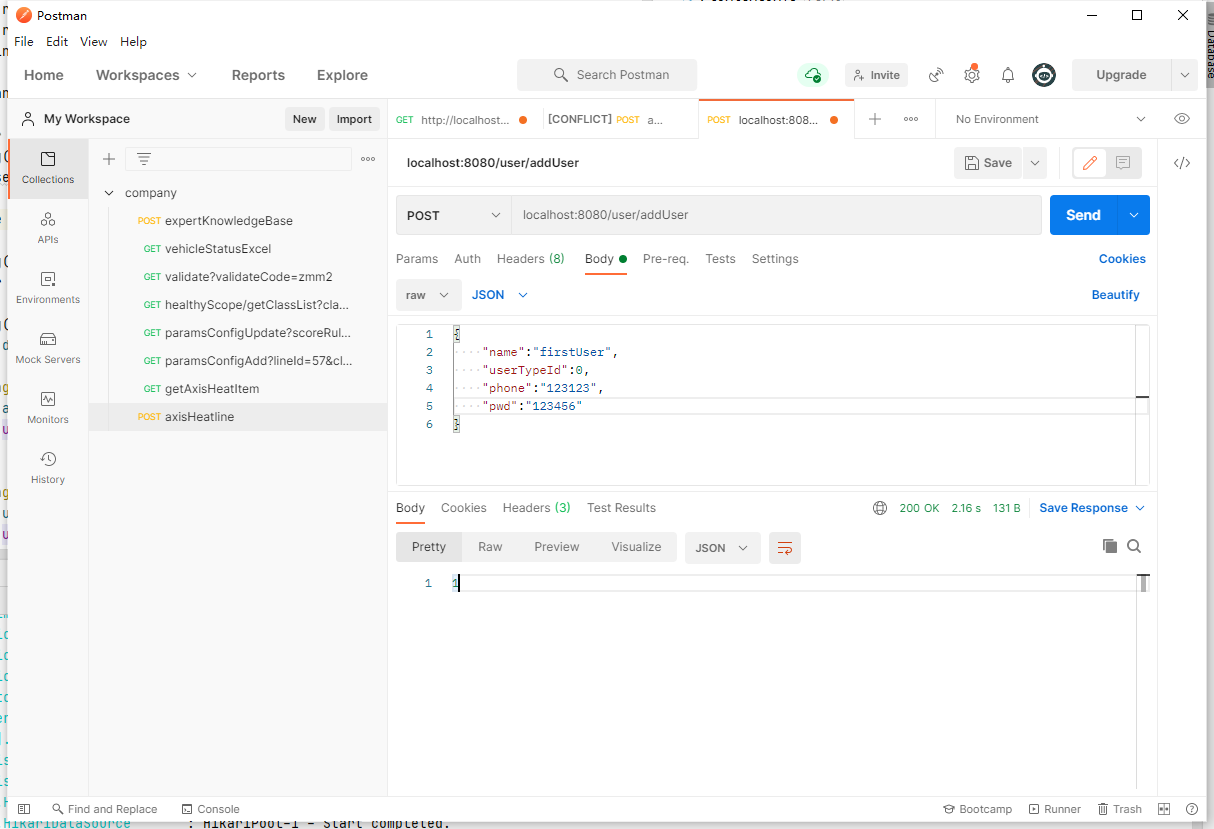The height and width of the screenshot is (829, 1214).
Task: Click the Beautify link
Action: 1116,295
